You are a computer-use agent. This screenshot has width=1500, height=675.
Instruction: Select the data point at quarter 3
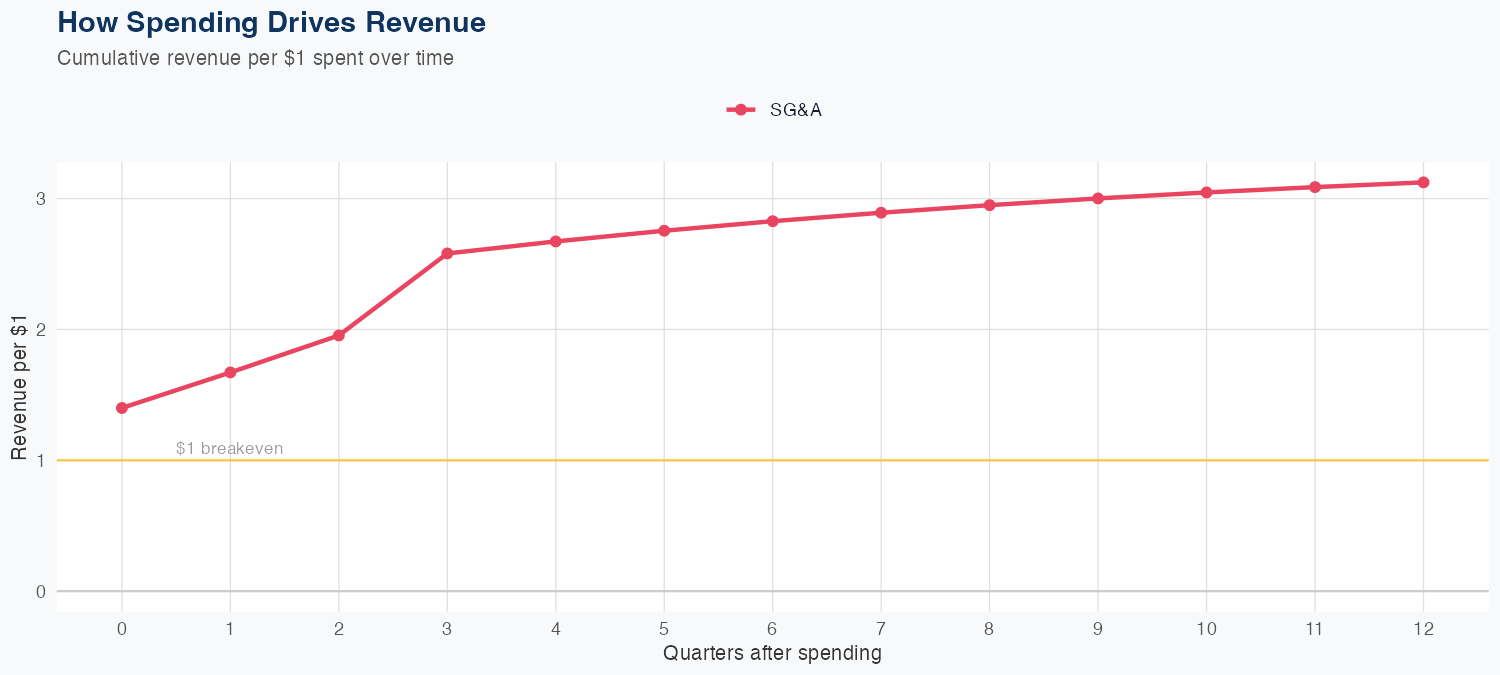tap(447, 253)
